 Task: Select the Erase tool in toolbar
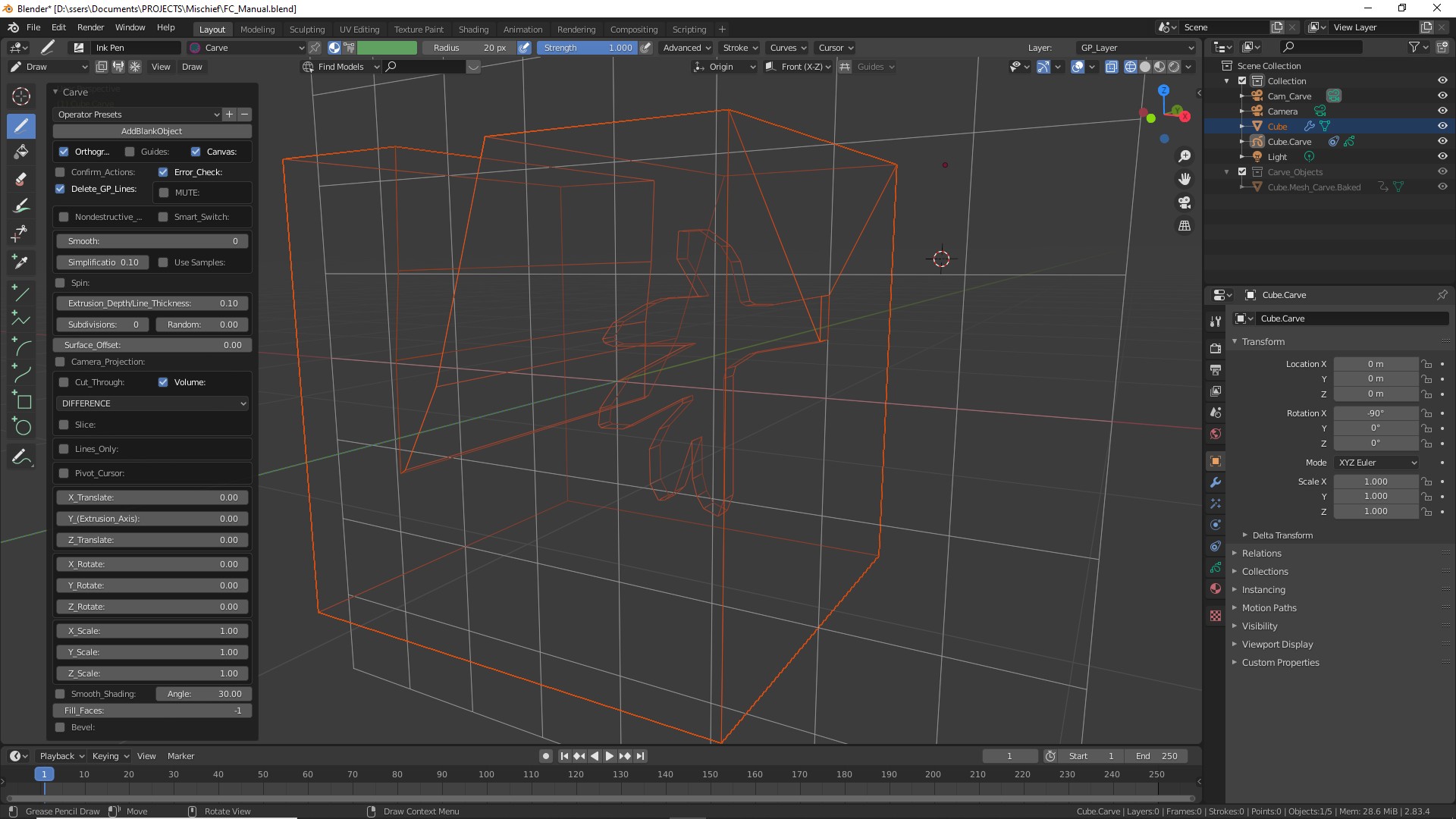21,179
